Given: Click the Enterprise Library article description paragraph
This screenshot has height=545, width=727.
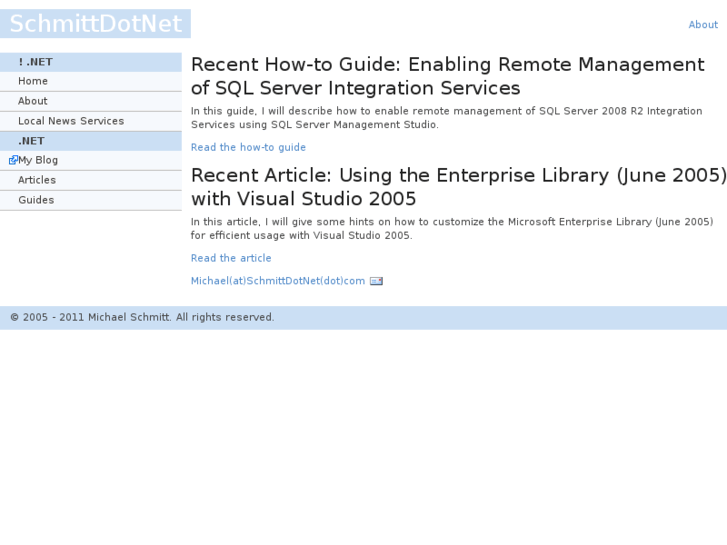Looking at the screenshot, I should [x=451, y=229].
